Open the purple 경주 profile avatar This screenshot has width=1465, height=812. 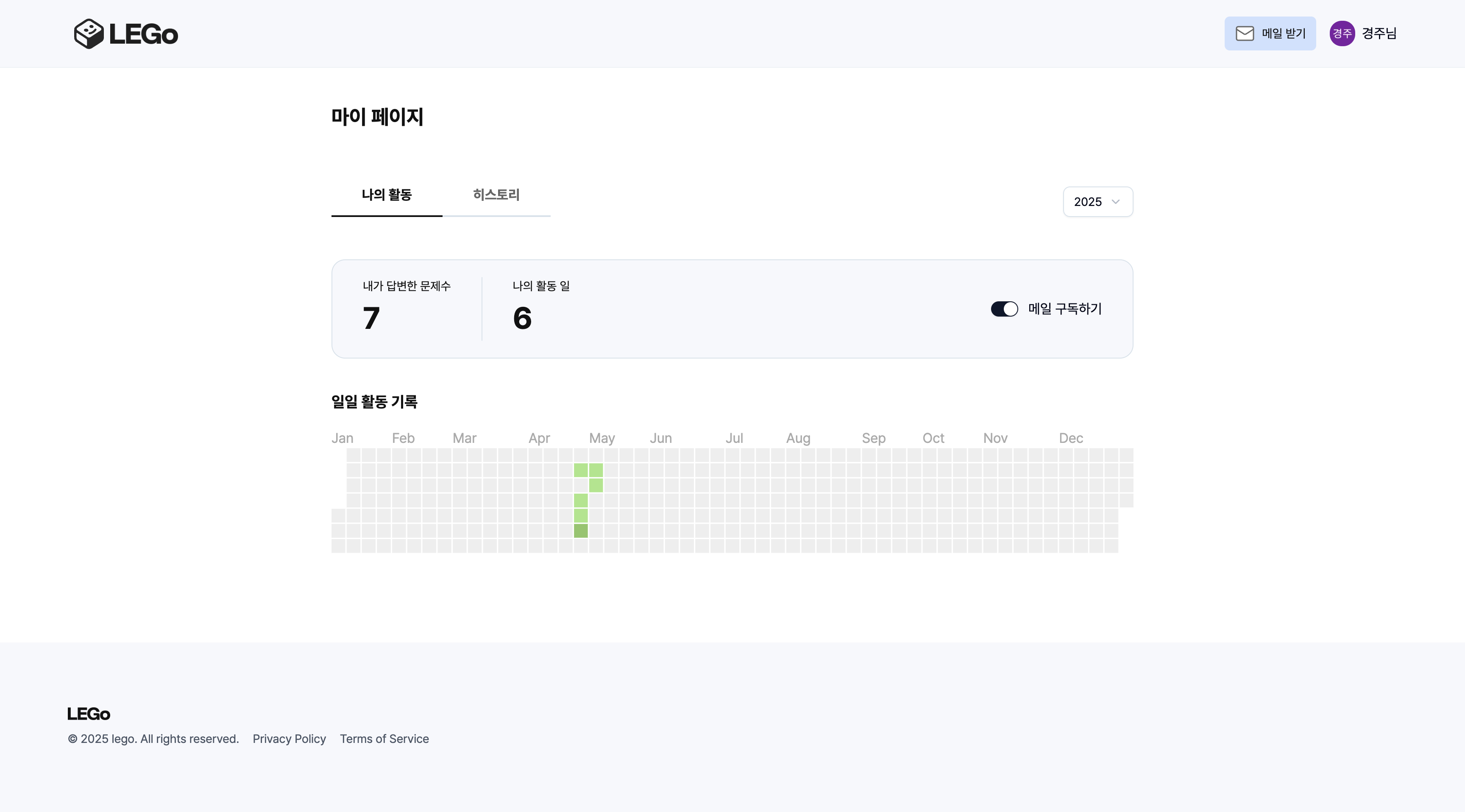tap(1342, 33)
